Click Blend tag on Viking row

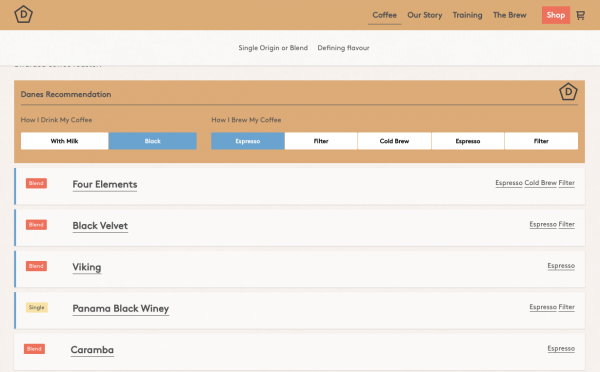click(36, 266)
